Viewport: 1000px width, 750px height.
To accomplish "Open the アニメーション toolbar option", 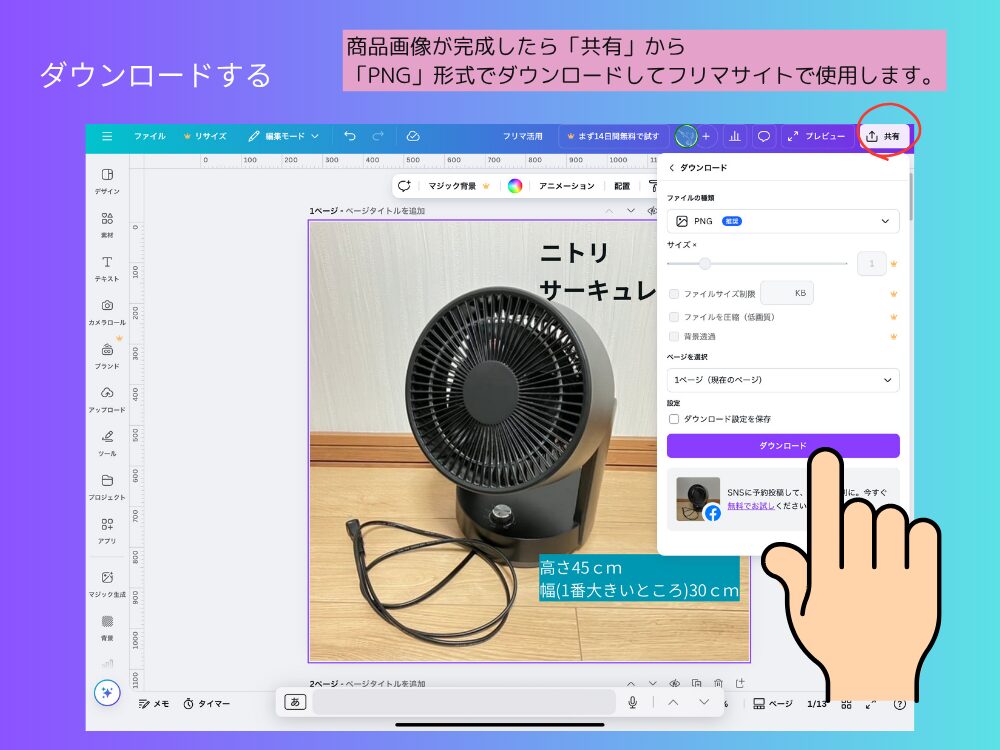I will pyautogui.click(x=566, y=185).
